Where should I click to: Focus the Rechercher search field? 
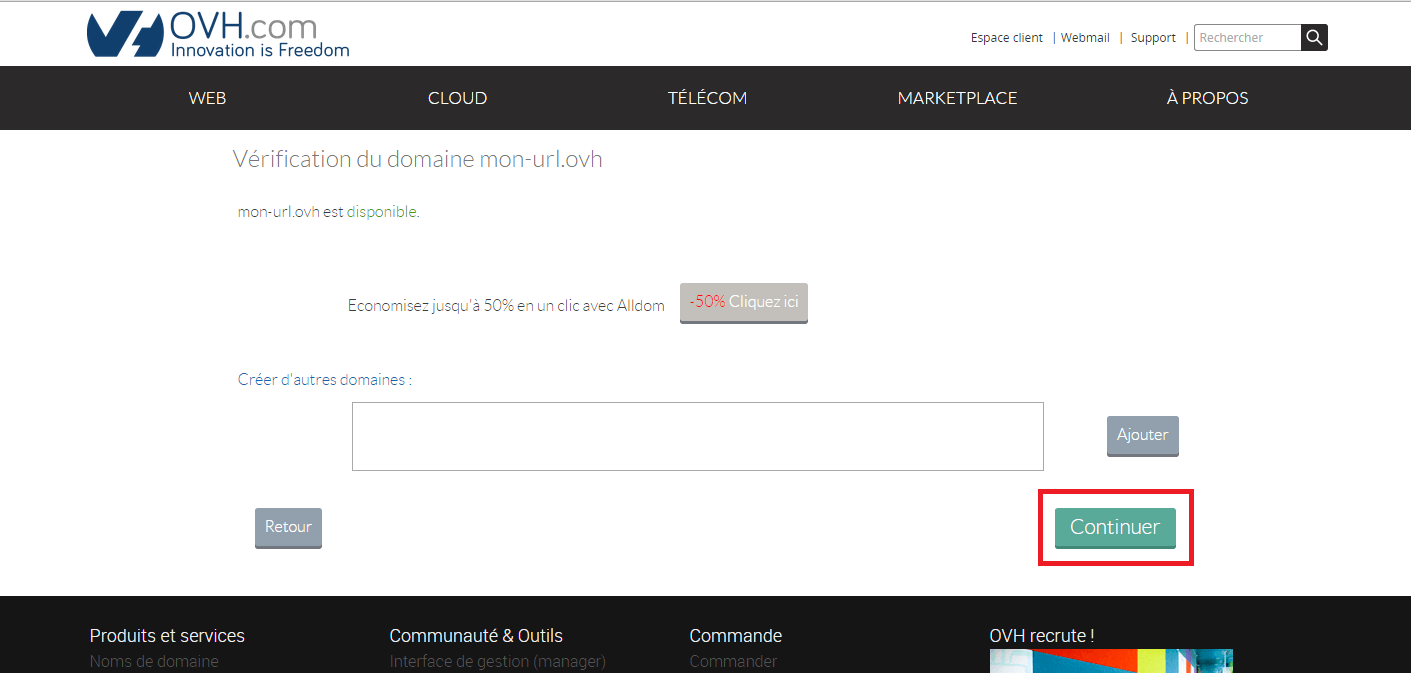pos(1247,38)
